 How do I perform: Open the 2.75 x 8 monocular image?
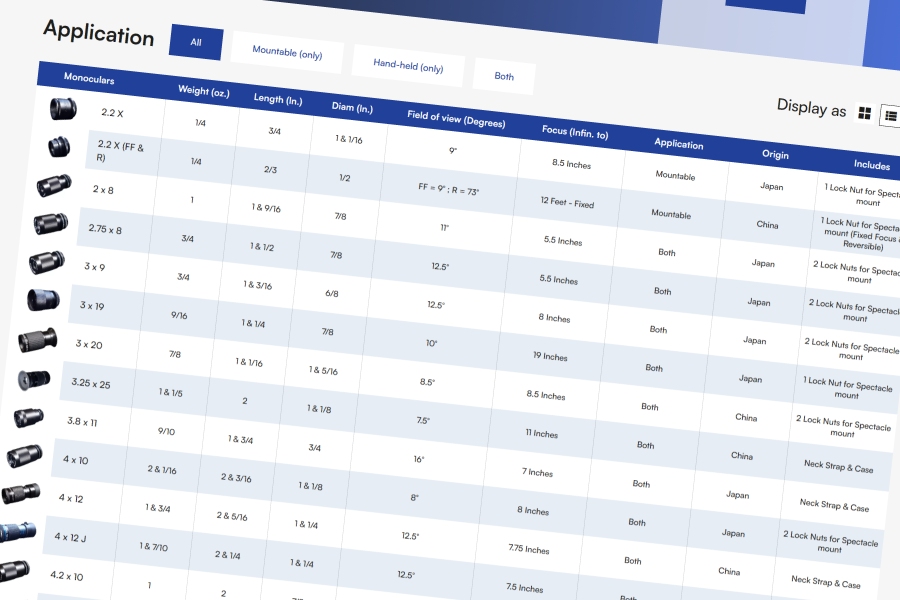tap(50, 224)
